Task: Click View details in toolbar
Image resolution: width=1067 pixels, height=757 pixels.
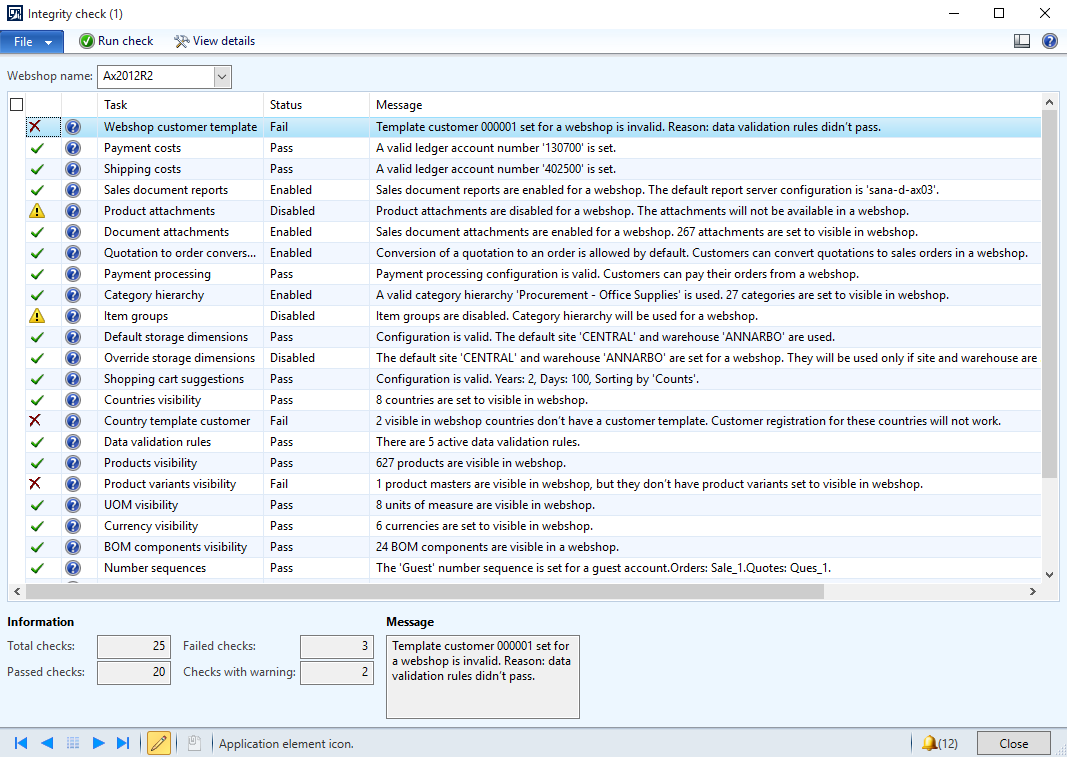Action: coord(214,41)
